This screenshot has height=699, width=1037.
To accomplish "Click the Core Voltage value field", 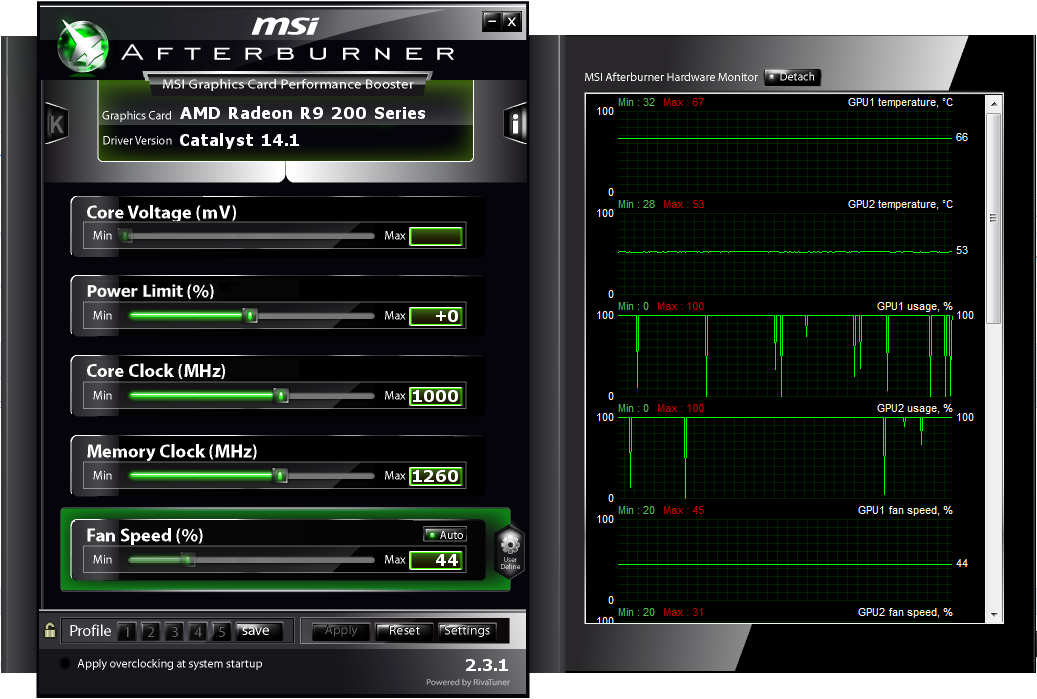I will (436, 236).
